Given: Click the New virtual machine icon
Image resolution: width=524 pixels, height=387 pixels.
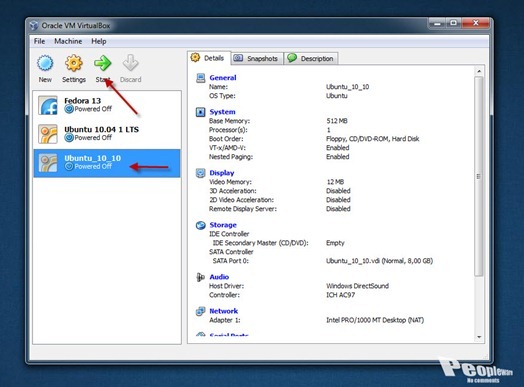Looking at the screenshot, I should click(x=45, y=63).
